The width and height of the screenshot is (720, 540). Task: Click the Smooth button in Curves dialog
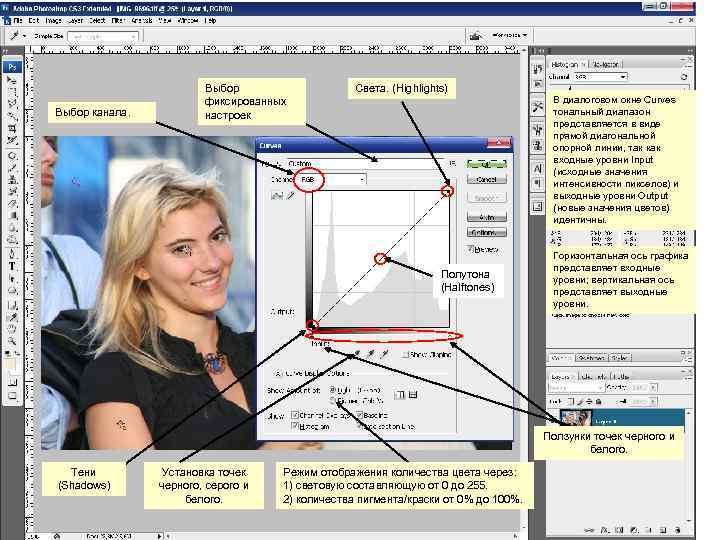coord(487,198)
